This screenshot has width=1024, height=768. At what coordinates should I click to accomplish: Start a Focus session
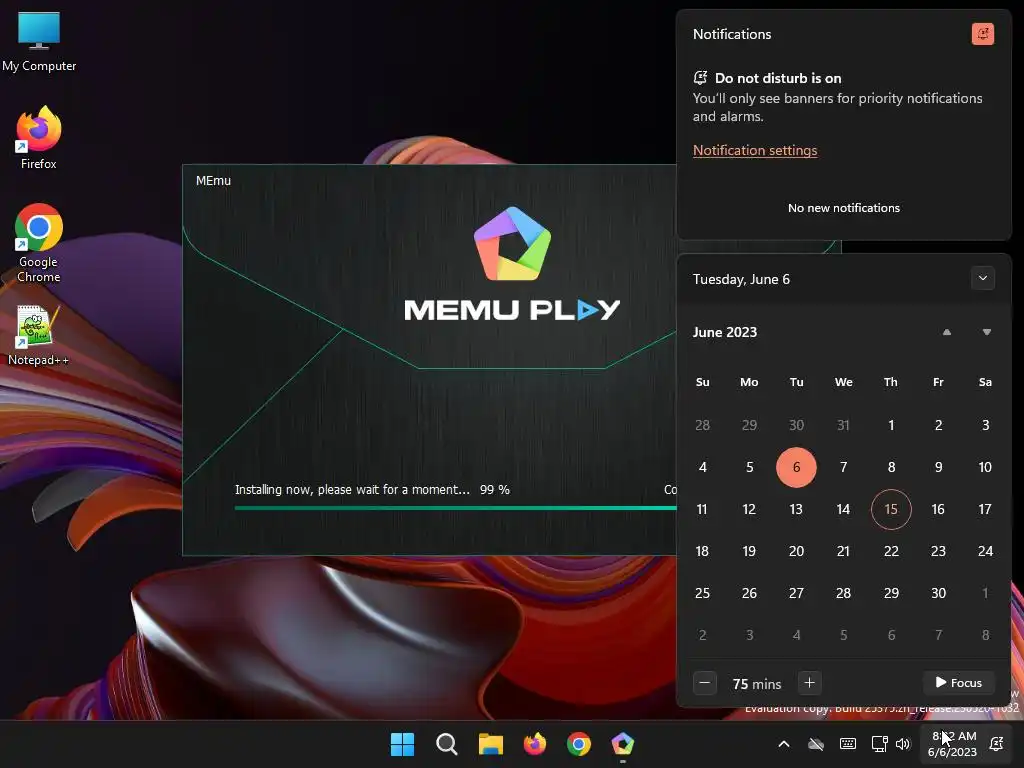coord(958,683)
